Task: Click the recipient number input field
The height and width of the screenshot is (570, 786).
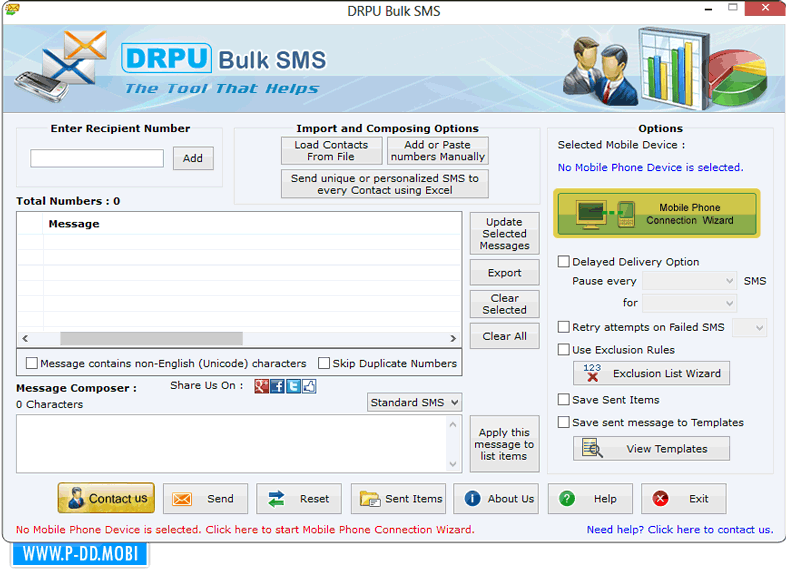Action: click(97, 158)
